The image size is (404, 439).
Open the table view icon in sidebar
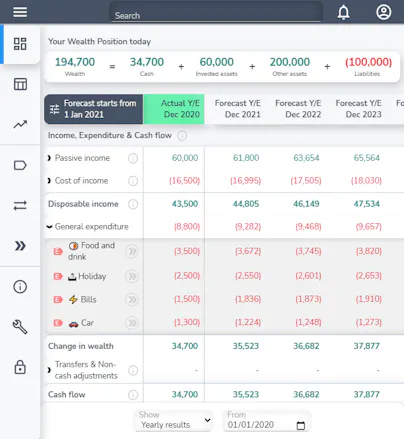click(x=20, y=84)
